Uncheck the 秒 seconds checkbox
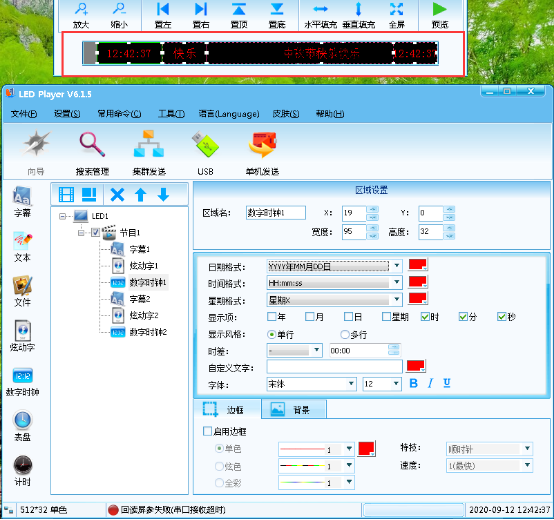The width and height of the screenshot is (554, 520). pos(502,317)
